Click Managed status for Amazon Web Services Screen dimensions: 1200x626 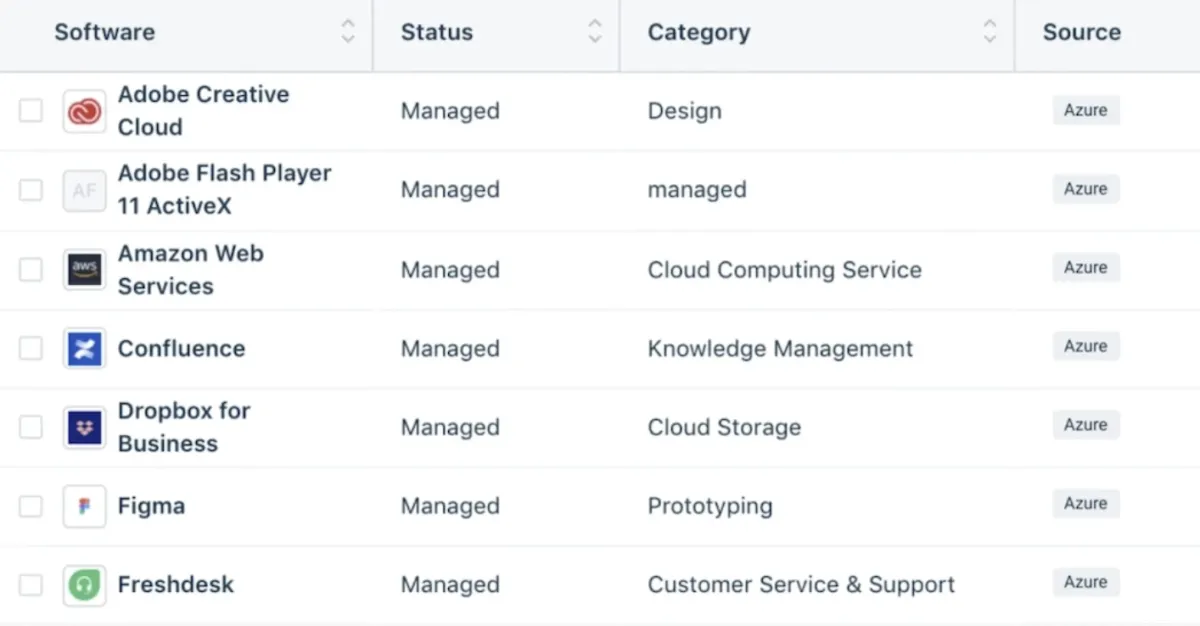click(450, 270)
